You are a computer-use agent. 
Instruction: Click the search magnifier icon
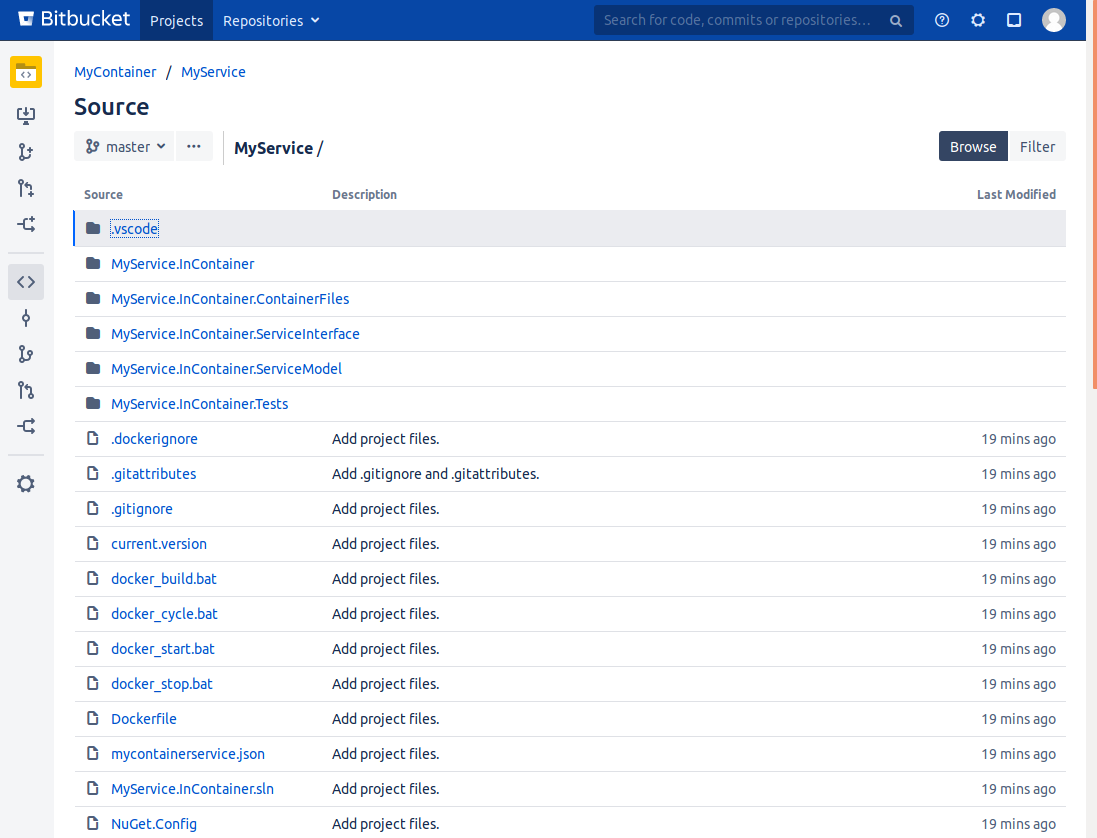coord(896,21)
